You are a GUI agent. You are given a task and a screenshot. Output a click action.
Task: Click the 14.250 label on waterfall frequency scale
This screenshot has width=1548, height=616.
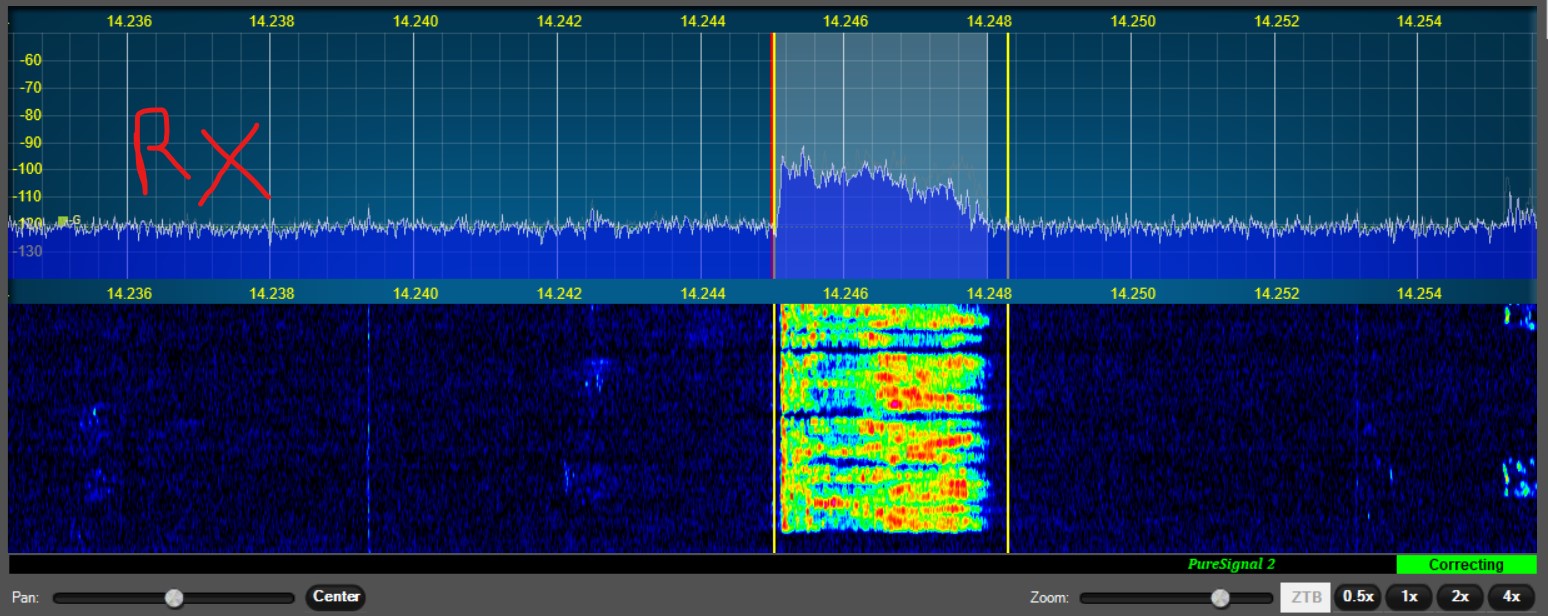(1133, 293)
